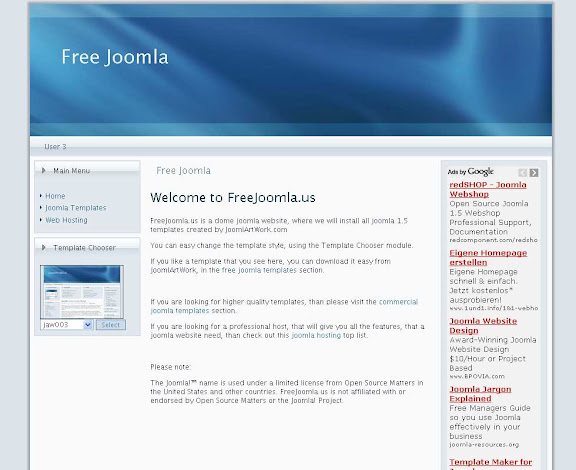Image resolution: width=576 pixels, height=470 pixels.
Task: Click the Please note: text
Action: point(170,367)
